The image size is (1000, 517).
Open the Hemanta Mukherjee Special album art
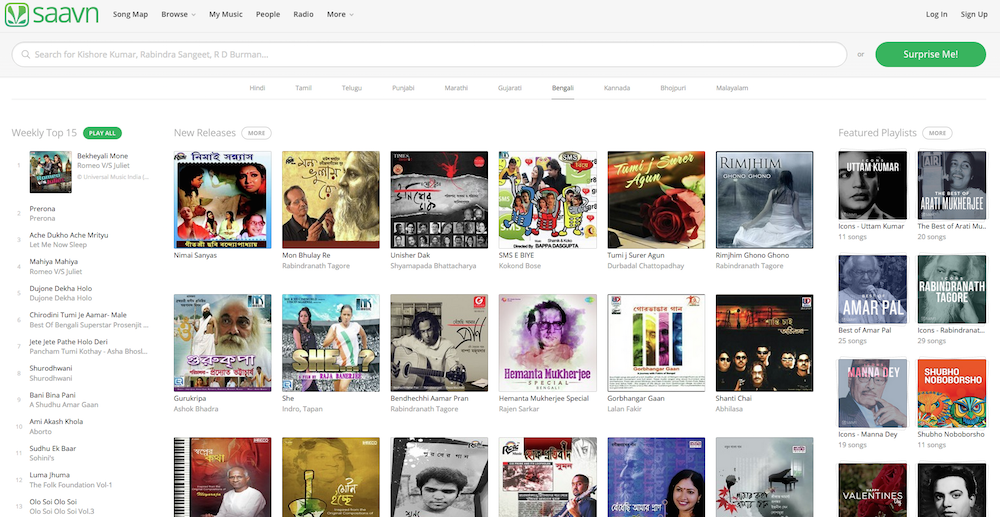click(x=546, y=342)
